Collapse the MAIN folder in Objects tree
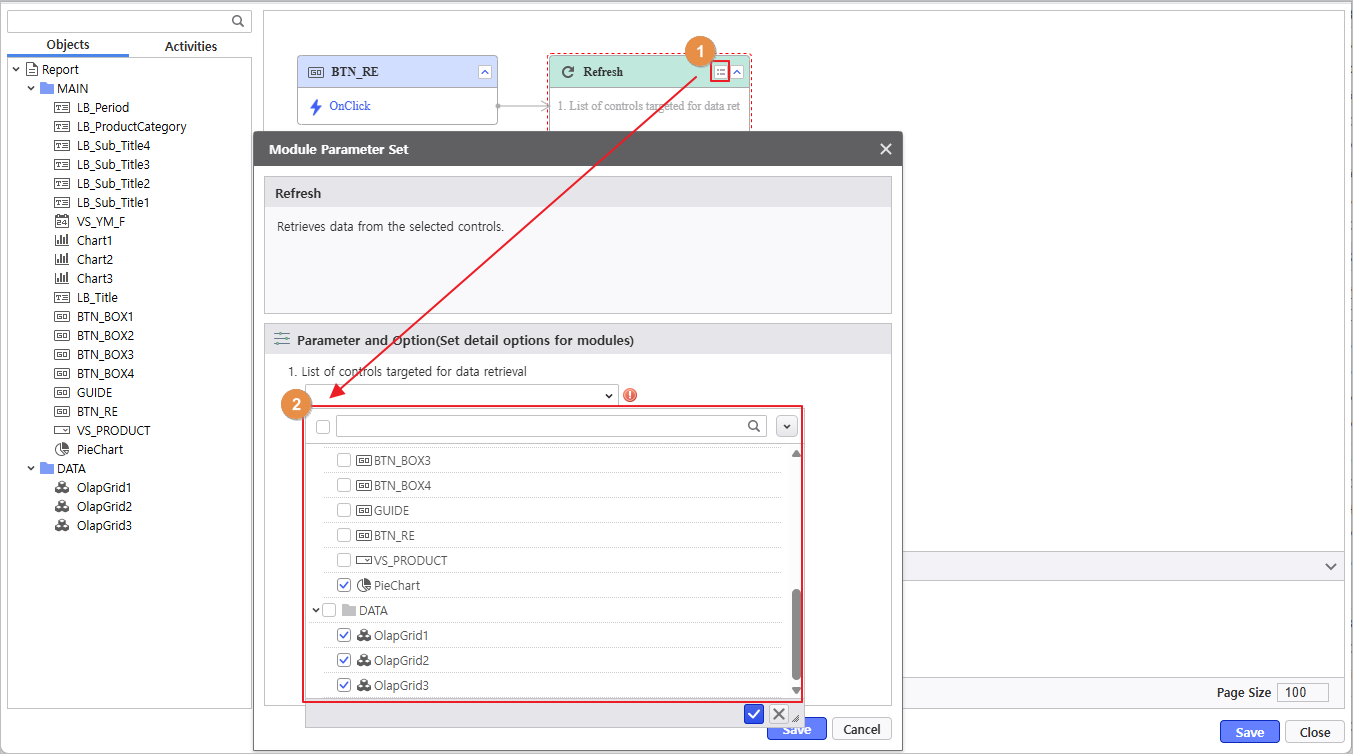 [31, 89]
